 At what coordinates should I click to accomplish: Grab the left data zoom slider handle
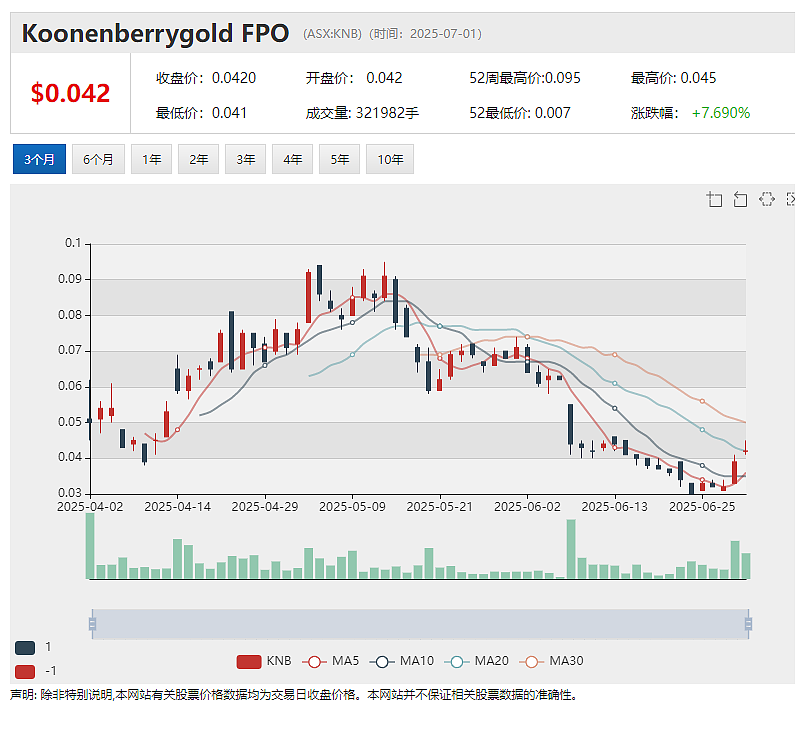click(93, 624)
